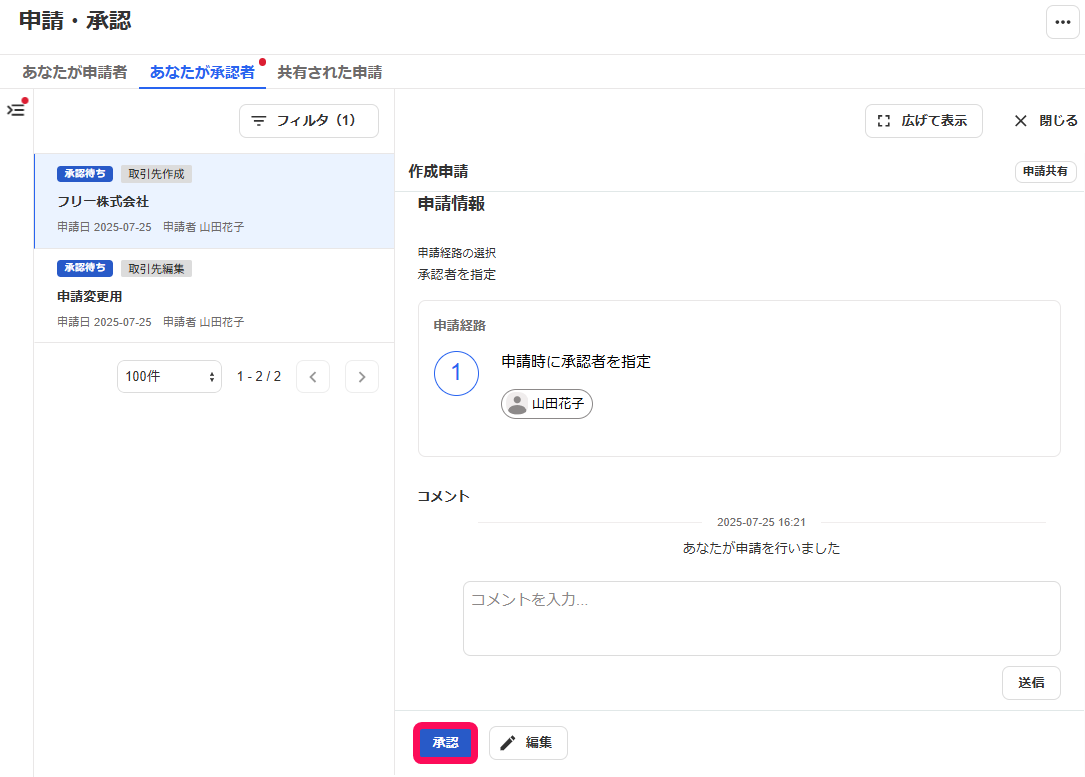Click the 閉じる button label

click(x=1058, y=121)
